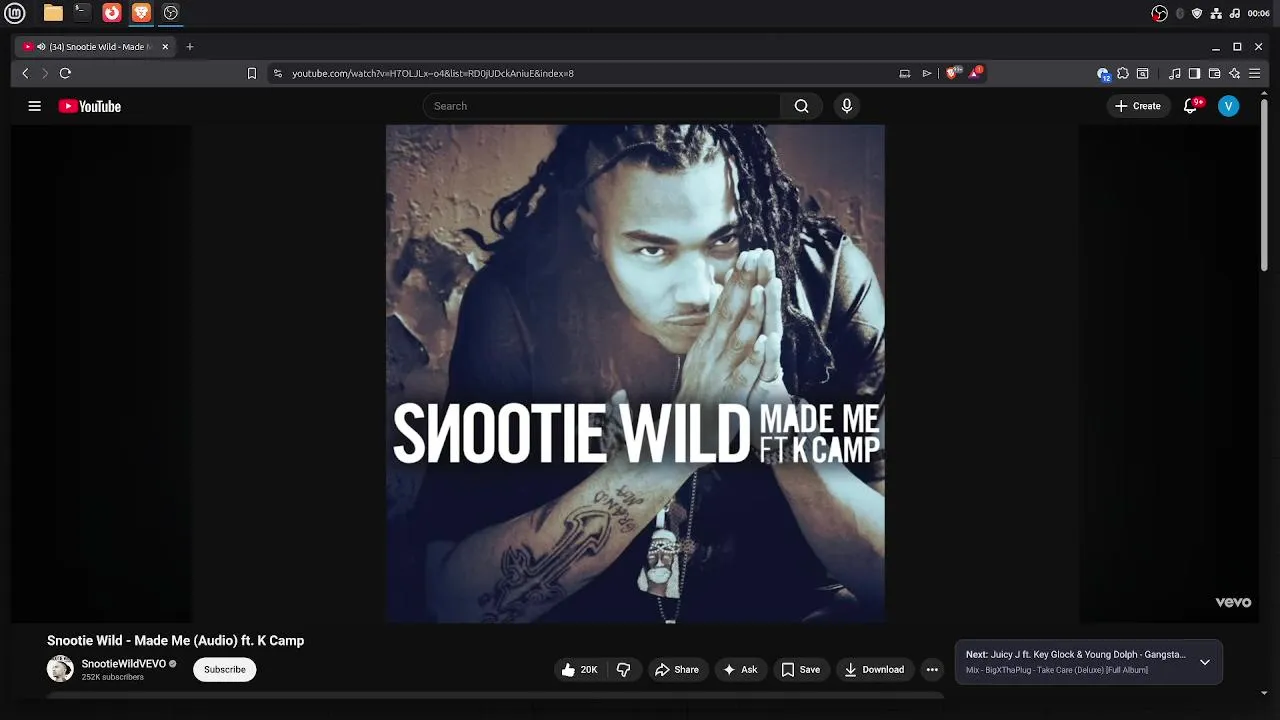Viewport: 1280px width, 720px height.
Task: Open the notifications bell
Action: click(x=1190, y=106)
